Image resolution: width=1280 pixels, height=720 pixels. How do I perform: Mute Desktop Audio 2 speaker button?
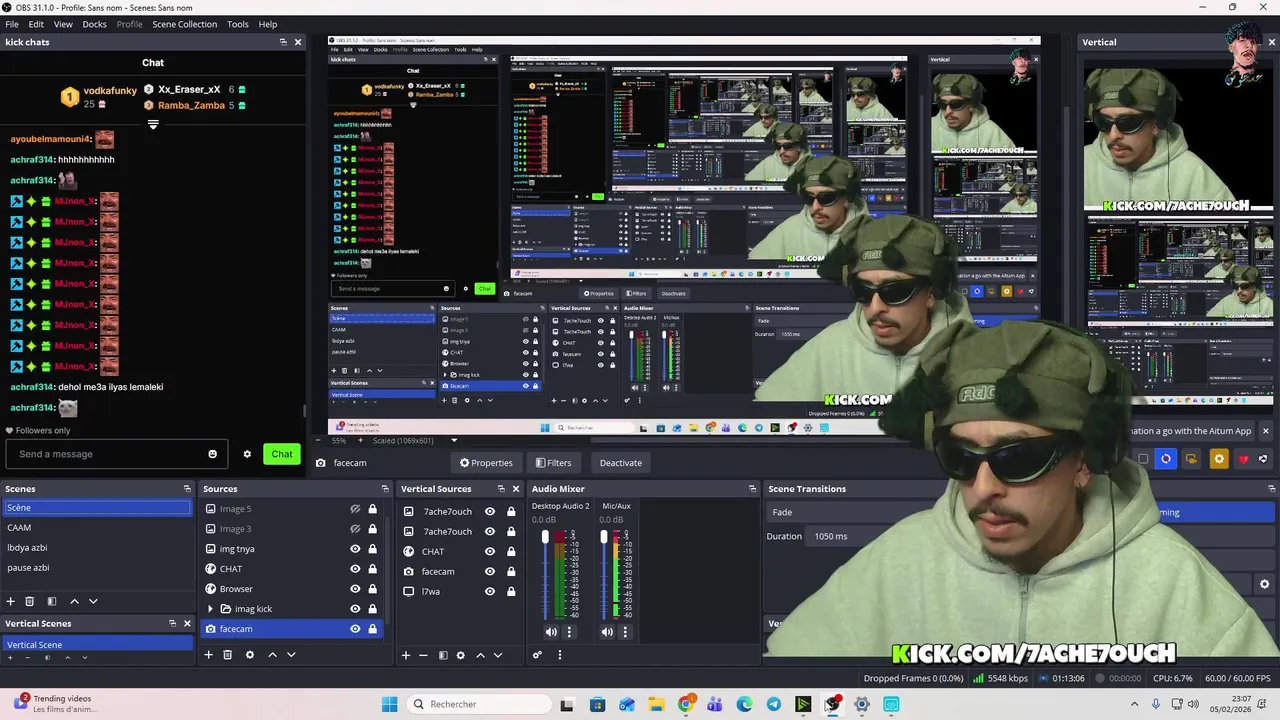click(x=551, y=632)
